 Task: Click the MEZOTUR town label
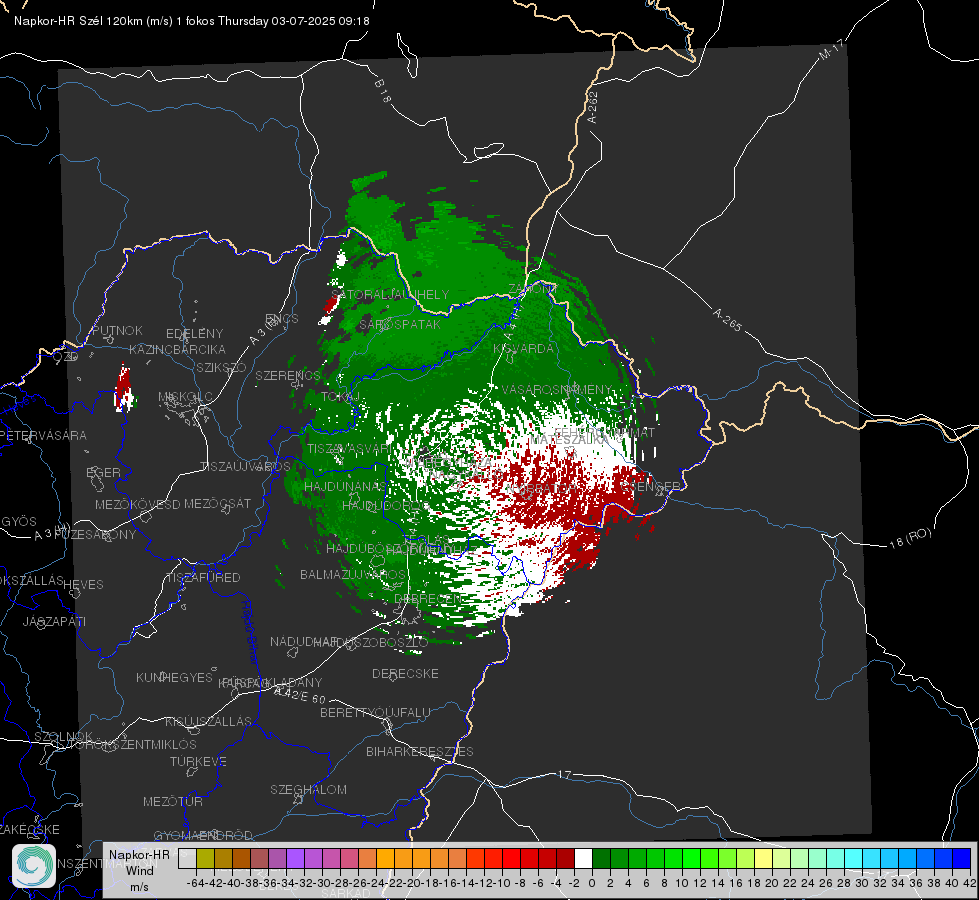click(x=173, y=801)
